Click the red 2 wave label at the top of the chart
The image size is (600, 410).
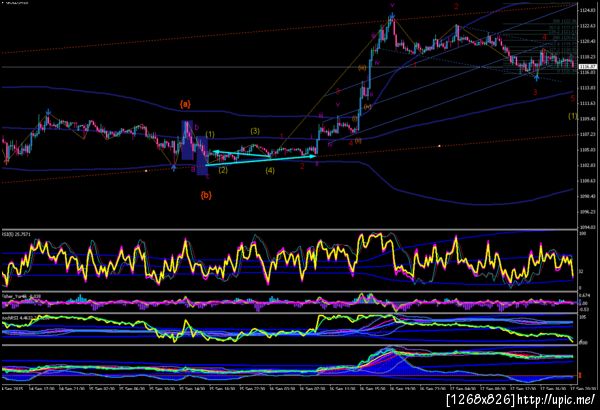456,7
